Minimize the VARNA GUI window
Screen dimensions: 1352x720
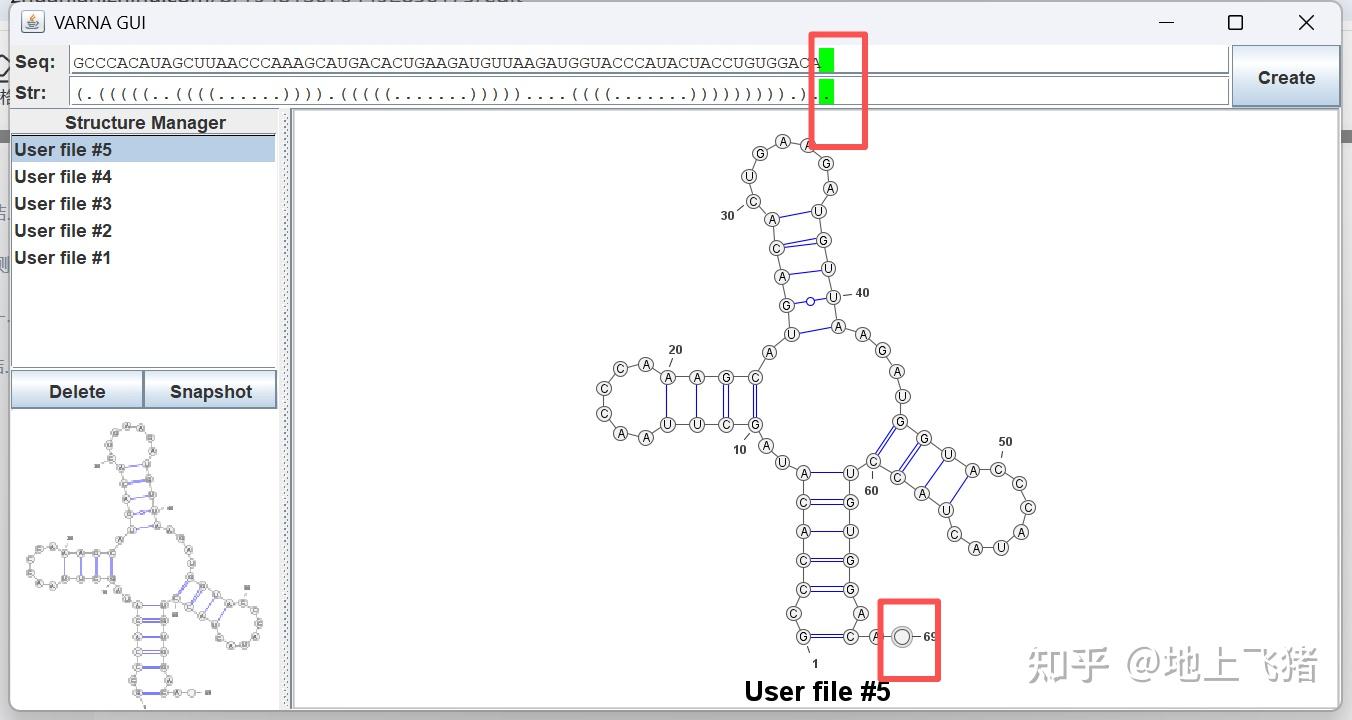(x=1166, y=22)
